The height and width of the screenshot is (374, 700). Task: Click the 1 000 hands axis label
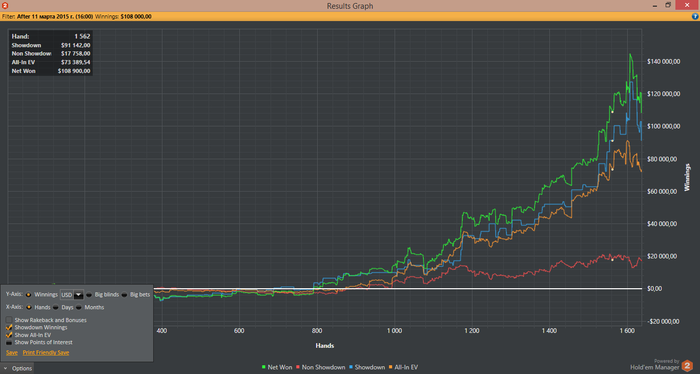click(394, 331)
